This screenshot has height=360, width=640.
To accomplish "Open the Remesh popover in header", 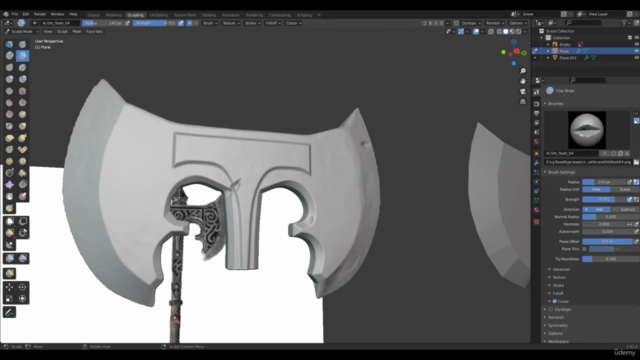I will point(495,23).
